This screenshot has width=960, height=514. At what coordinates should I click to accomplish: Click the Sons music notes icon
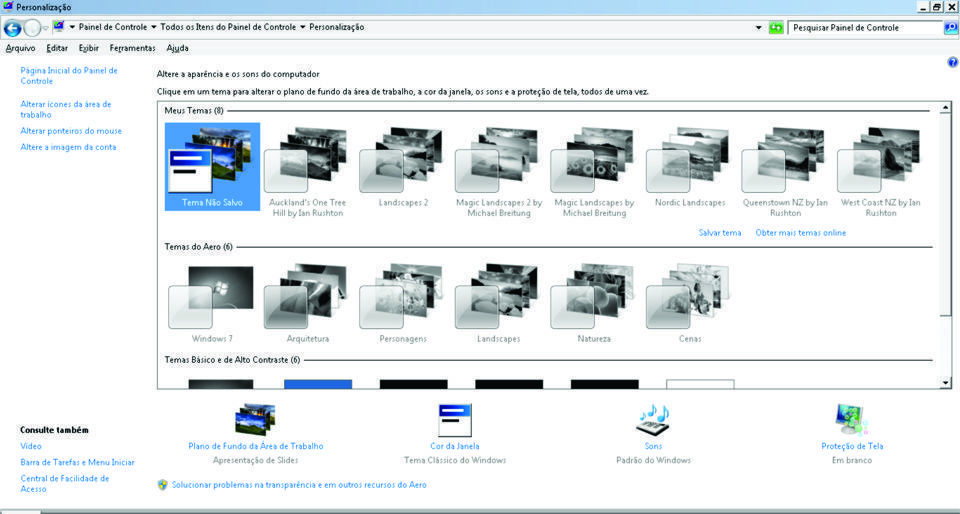[x=653, y=419]
